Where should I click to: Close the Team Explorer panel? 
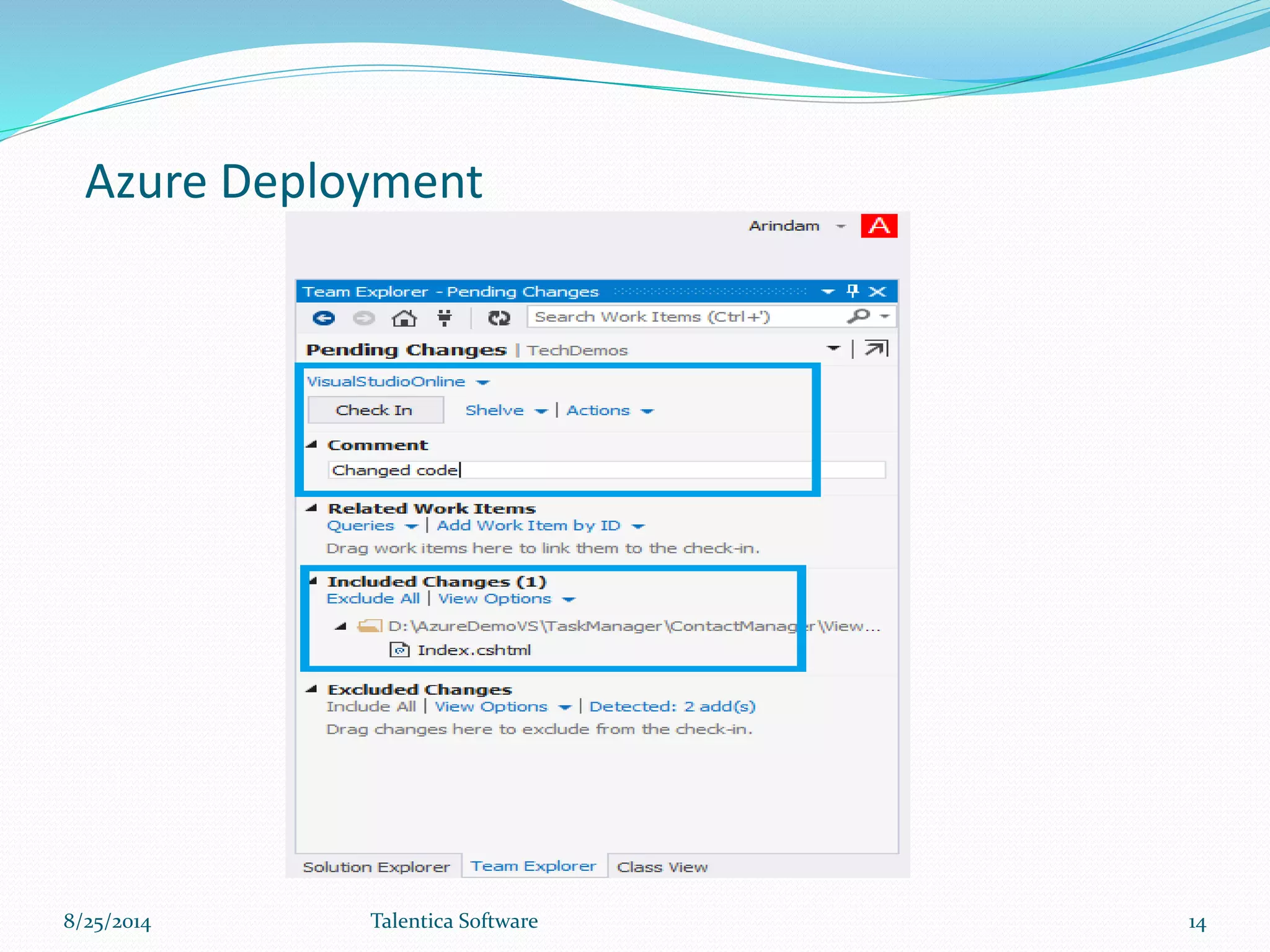pyautogui.click(x=877, y=291)
